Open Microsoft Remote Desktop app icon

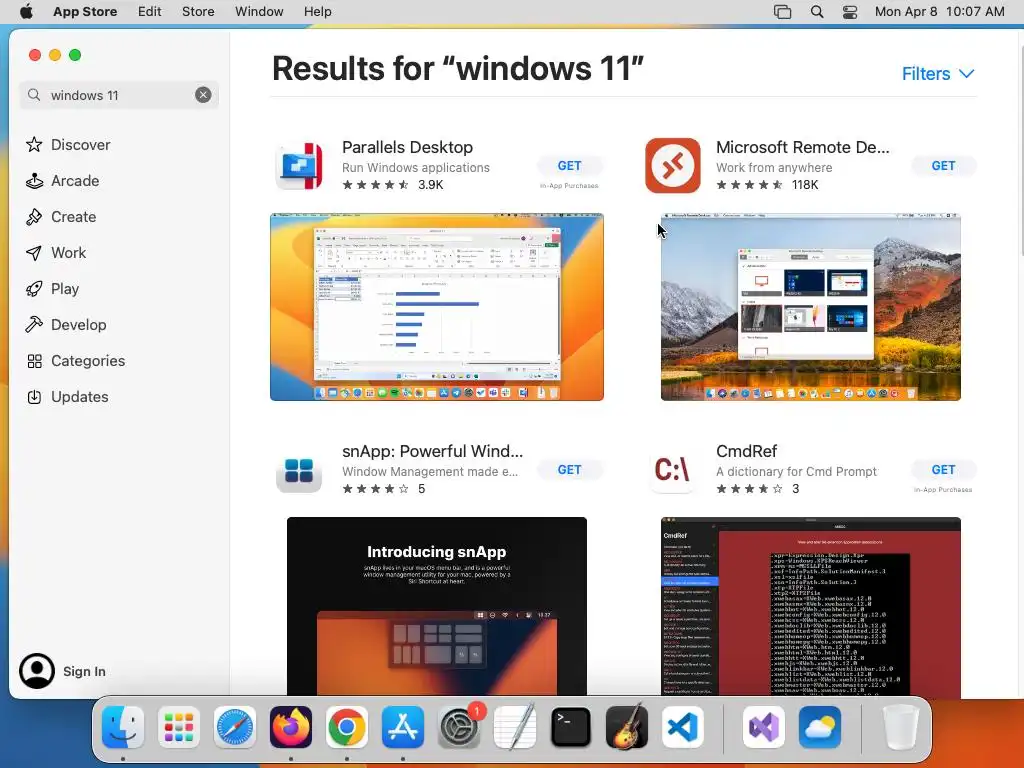tap(673, 165)
